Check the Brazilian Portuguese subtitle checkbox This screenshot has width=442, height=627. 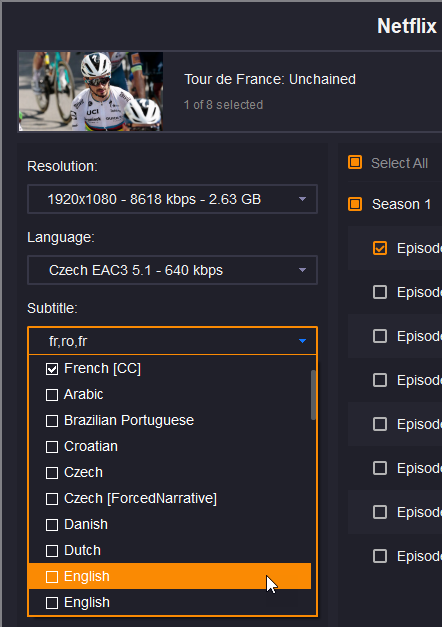point(52,421)
